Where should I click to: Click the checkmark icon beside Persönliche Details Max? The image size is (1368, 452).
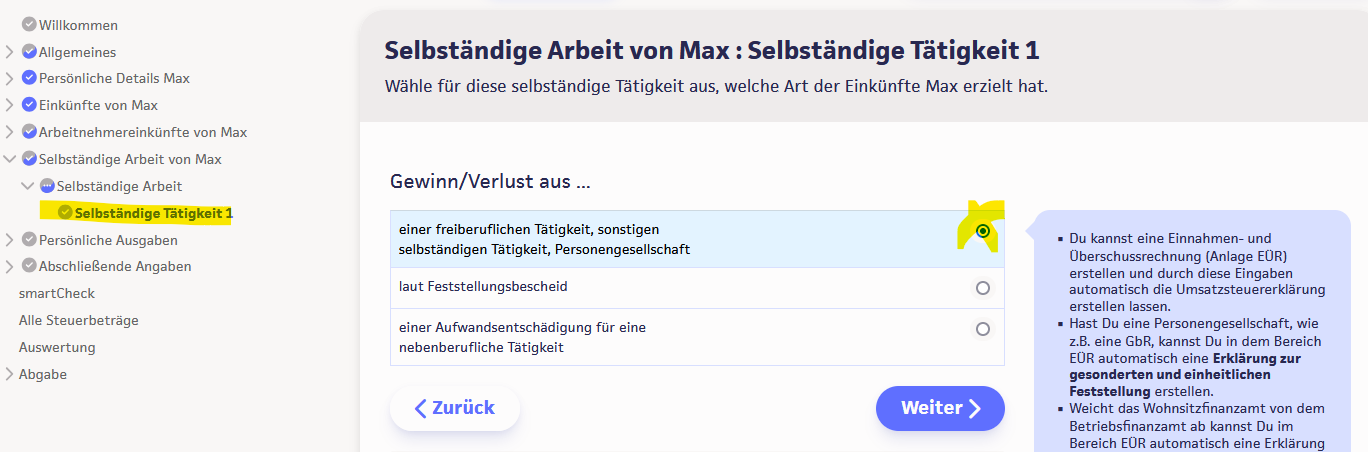[x=29, y=78]
